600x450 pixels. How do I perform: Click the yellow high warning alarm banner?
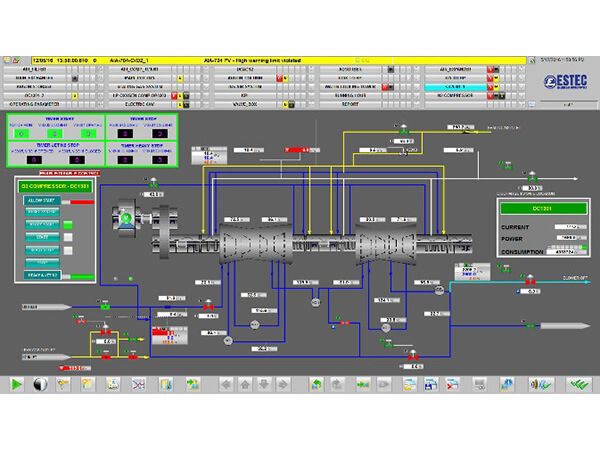point(279,60)
